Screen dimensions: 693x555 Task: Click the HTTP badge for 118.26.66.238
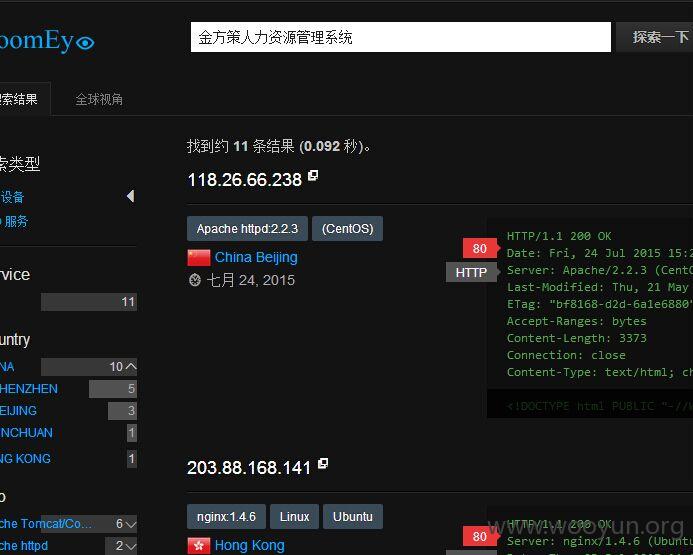coord(471,272)
